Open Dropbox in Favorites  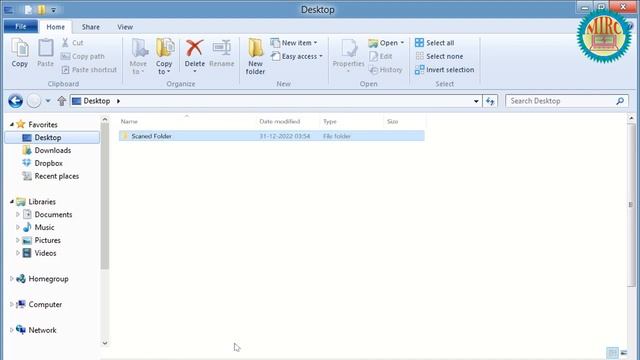[x=48, y=163]
